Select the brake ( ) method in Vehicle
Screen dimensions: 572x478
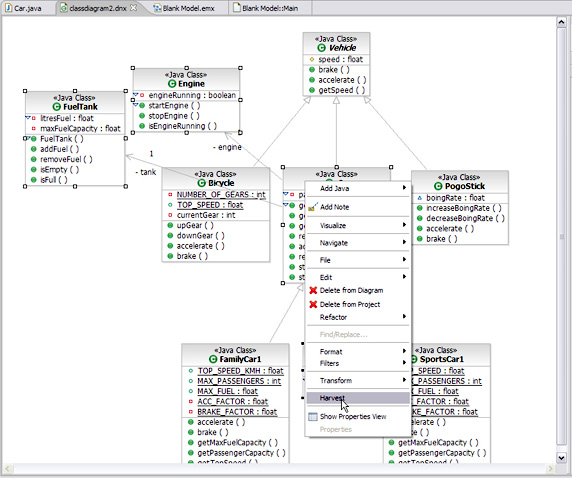(333, 70)
